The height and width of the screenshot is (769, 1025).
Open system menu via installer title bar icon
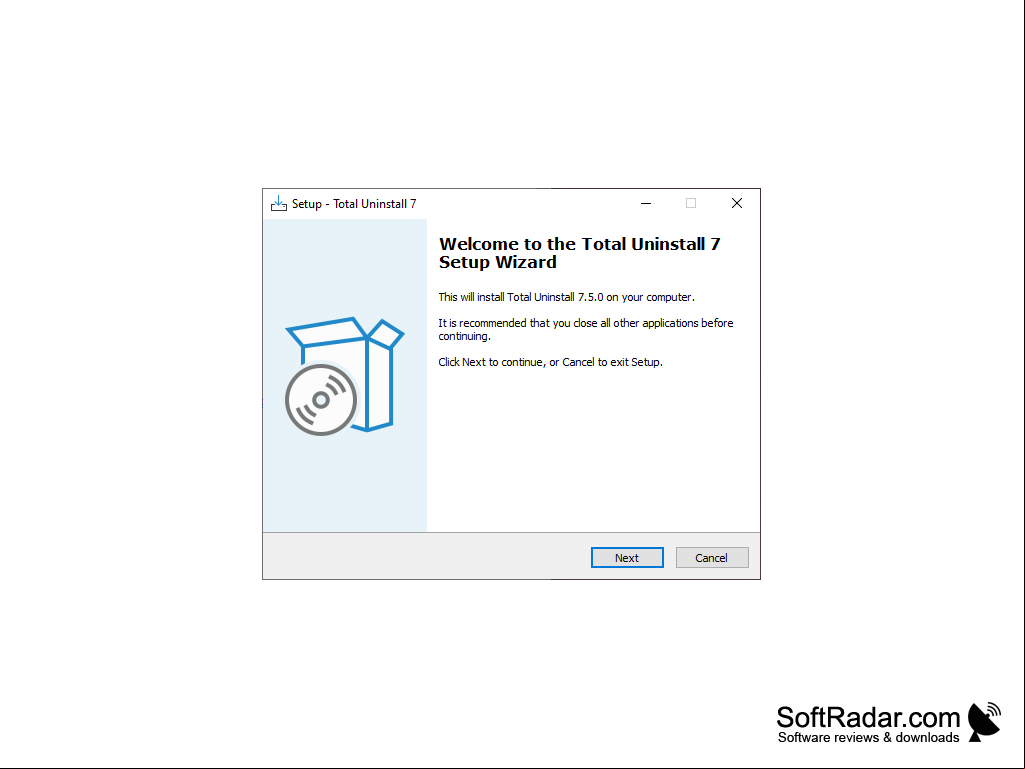point(278,203)
